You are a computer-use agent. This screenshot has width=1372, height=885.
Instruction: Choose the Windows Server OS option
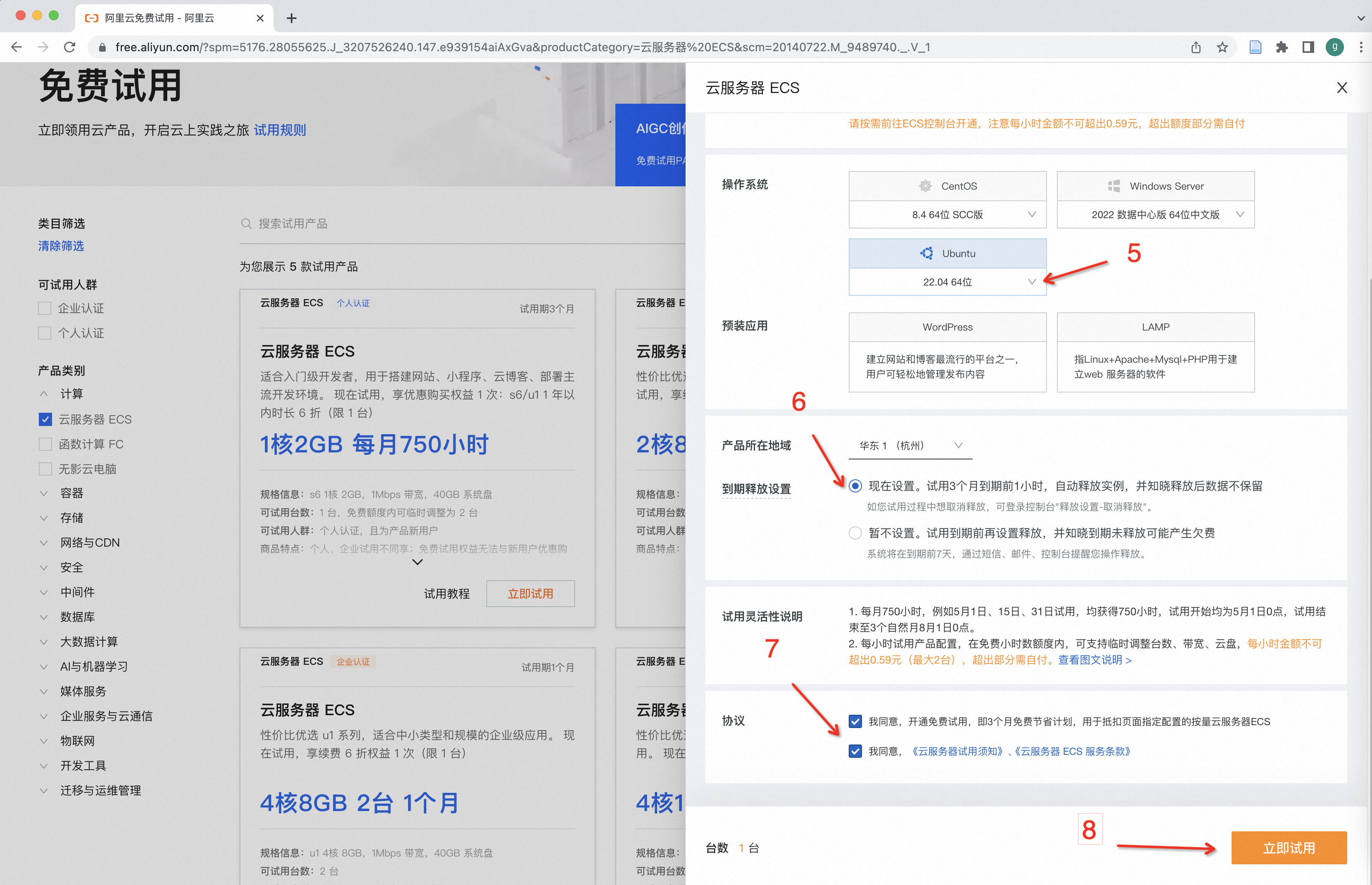(x=1156, y=186)
